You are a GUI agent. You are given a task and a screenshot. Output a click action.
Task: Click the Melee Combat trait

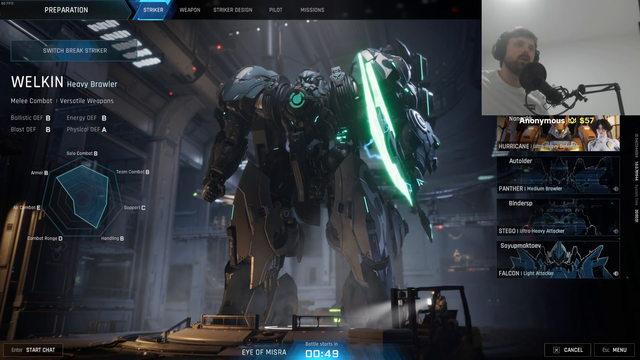[x=31, y=101]
